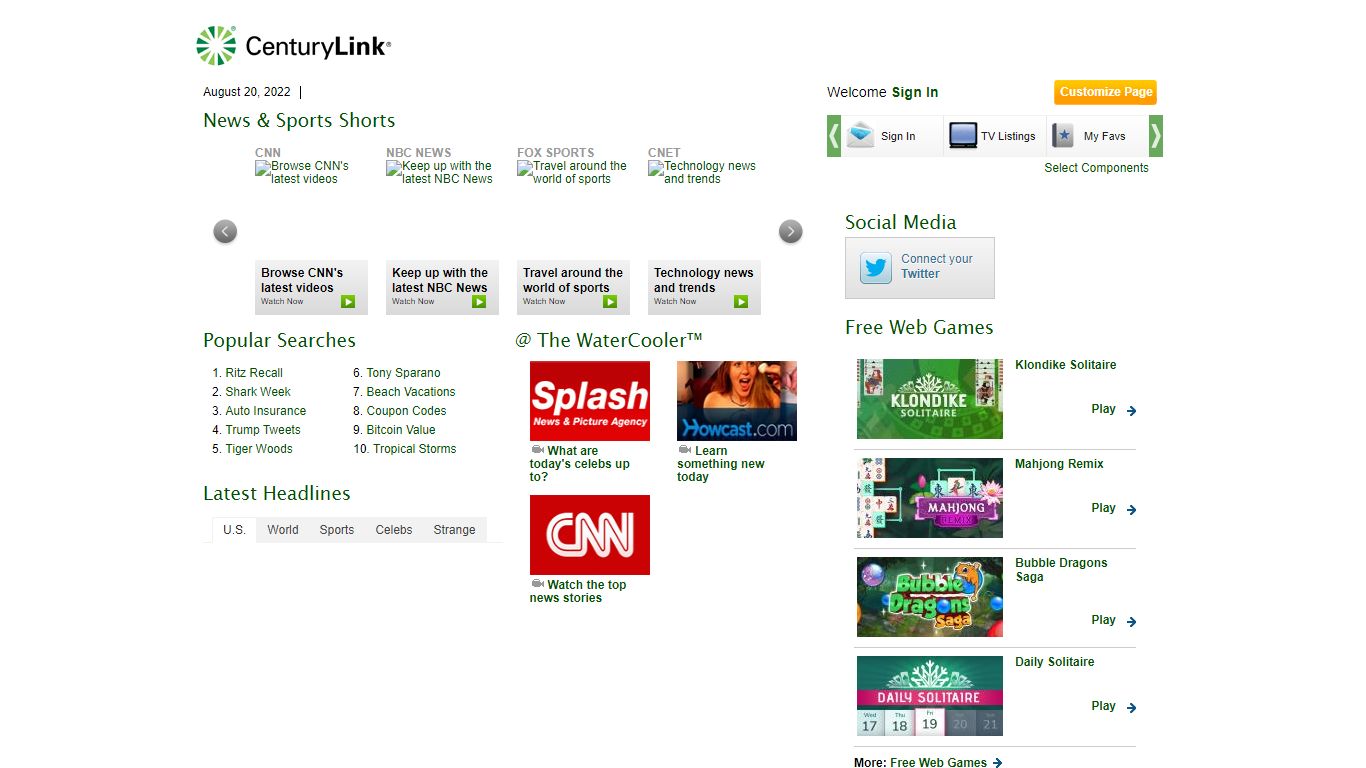Play the Technology news and trends clip
The image size is (1366, 768).
(x=741, y=301)
